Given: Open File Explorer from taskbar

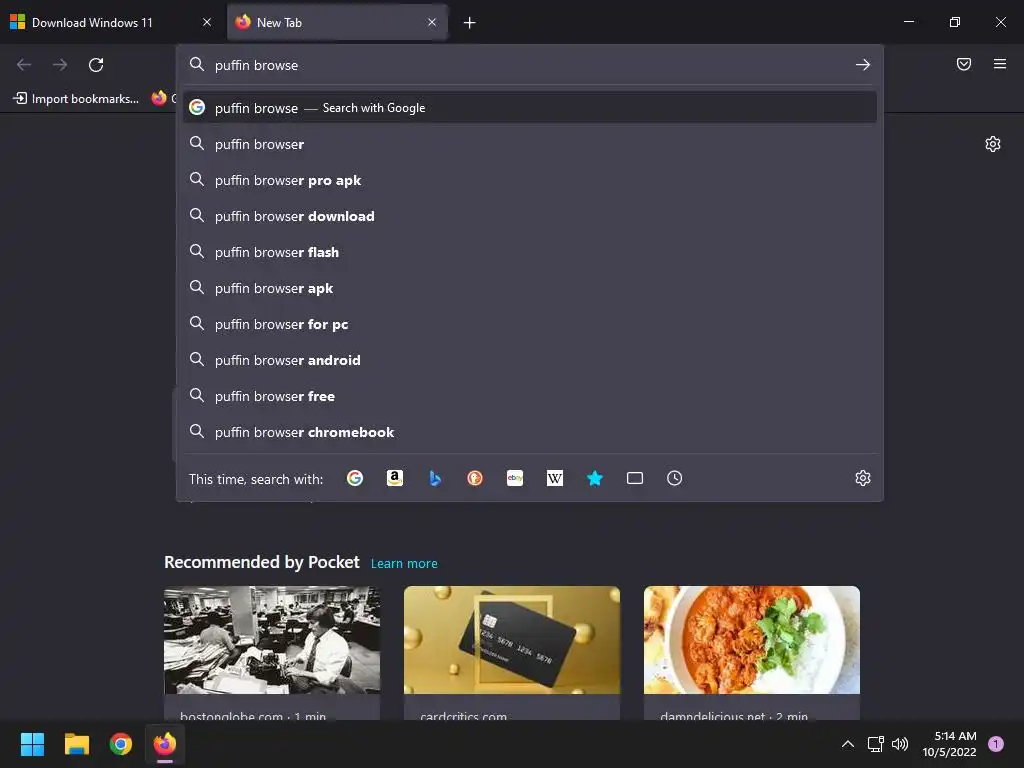Looking at the screenshot, I should pyautogui.click(x=76, y=744).
